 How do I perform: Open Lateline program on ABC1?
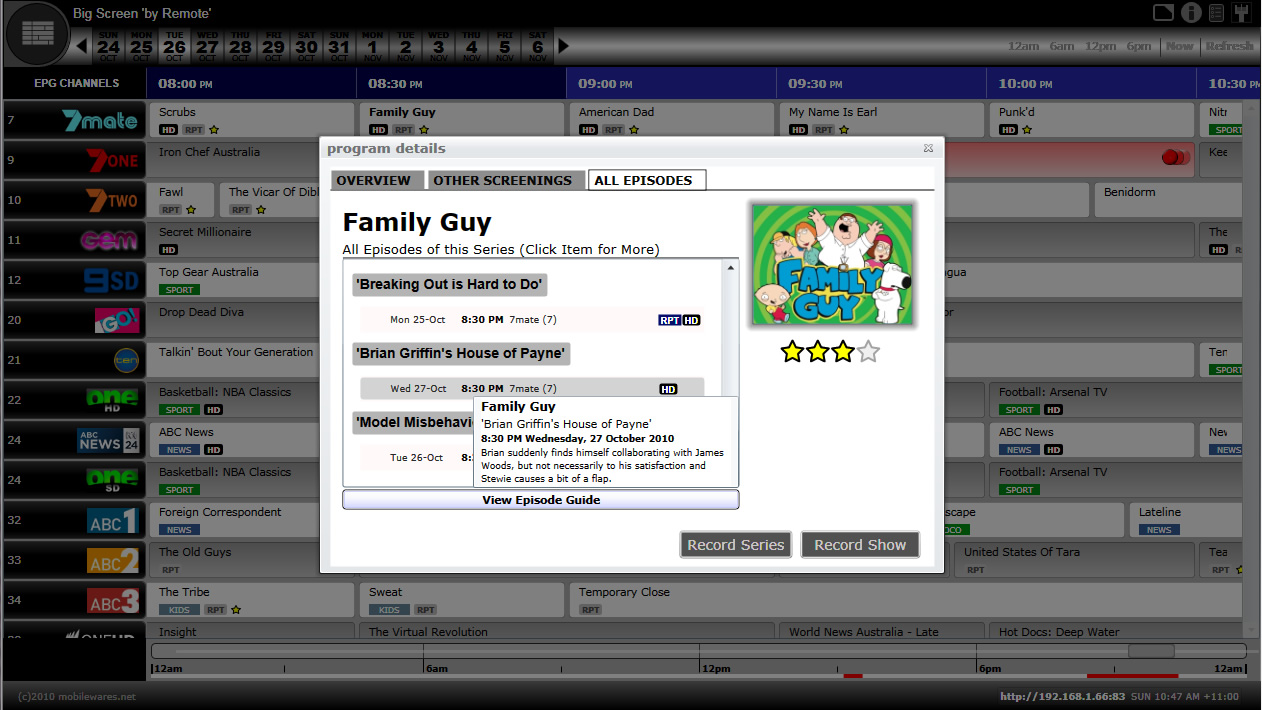click(x=1185, y=520)
